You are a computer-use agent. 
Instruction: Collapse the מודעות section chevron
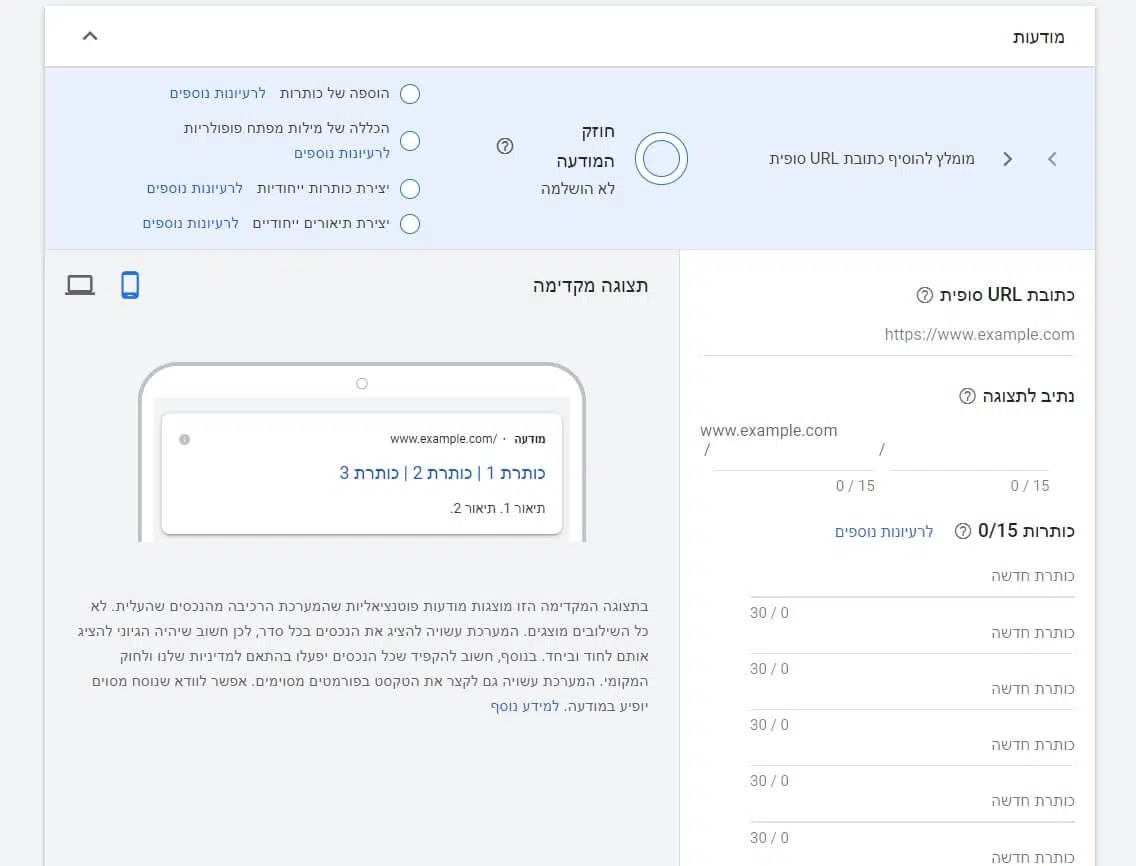[x=90, y=36]
